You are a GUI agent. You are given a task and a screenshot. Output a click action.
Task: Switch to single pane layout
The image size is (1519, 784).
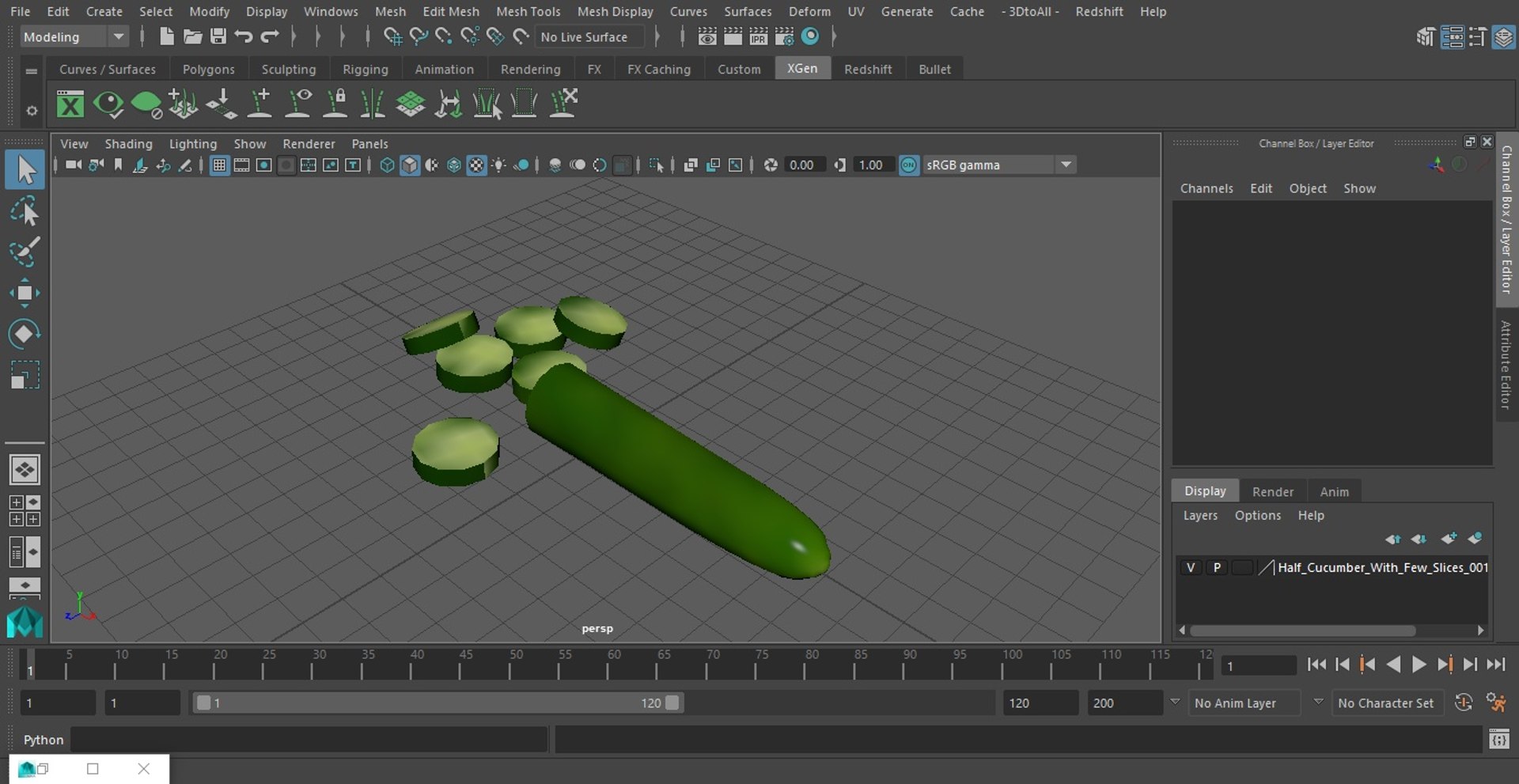[x=25, y=470]
